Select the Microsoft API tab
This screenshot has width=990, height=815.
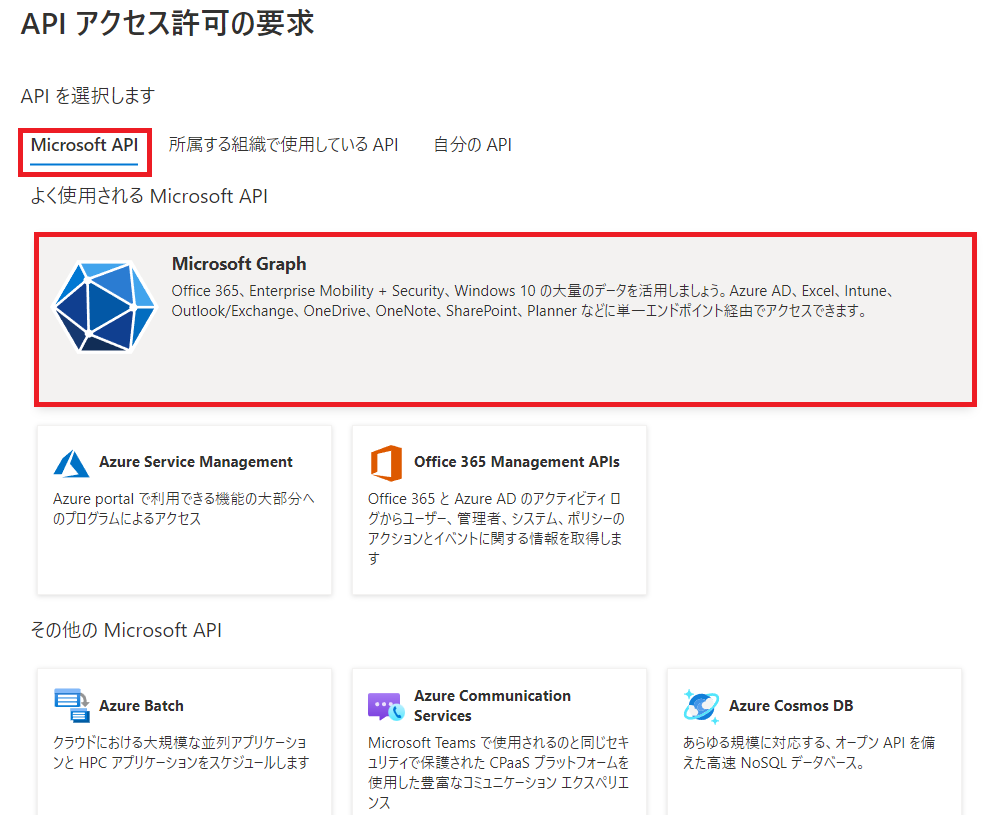pos(85,145)
